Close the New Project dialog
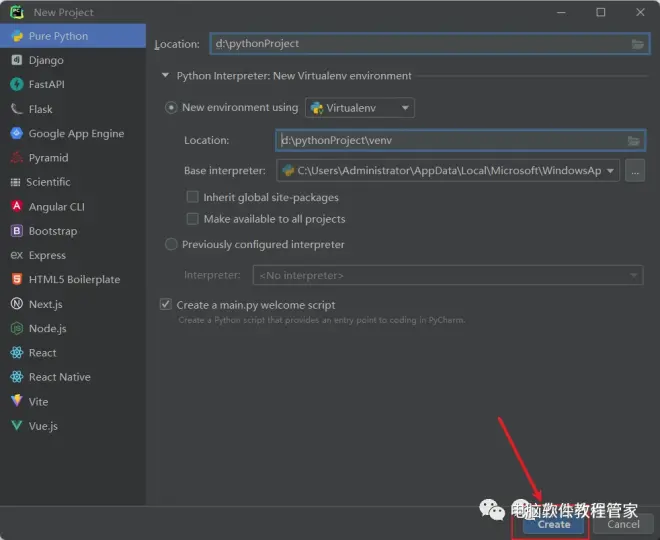 pos(640,12)
